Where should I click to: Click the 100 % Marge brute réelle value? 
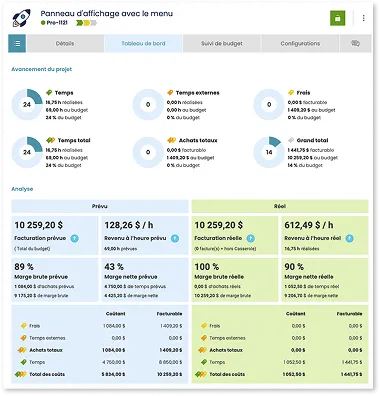(207, 267)
